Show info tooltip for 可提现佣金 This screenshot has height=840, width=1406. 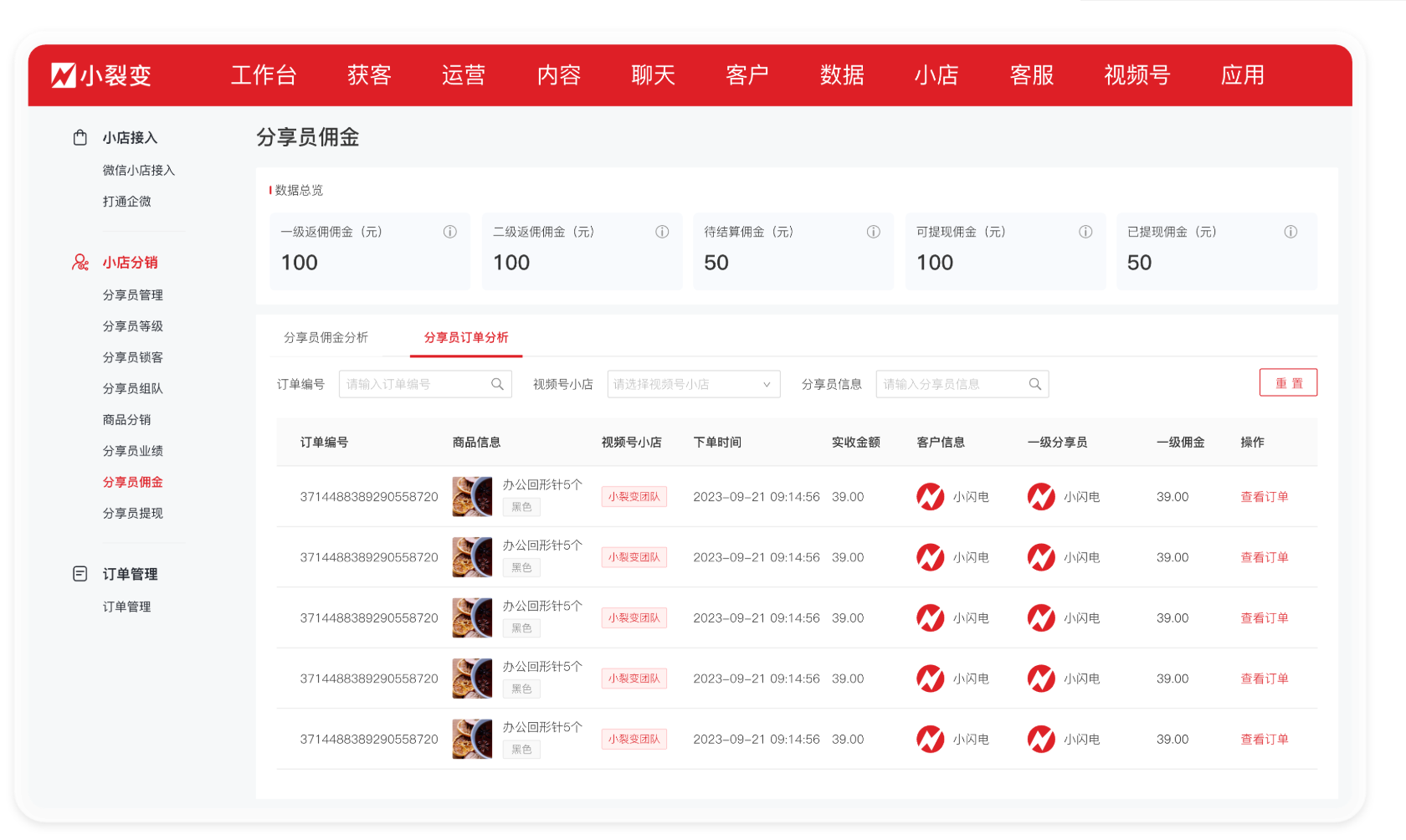pos(1085,232)
